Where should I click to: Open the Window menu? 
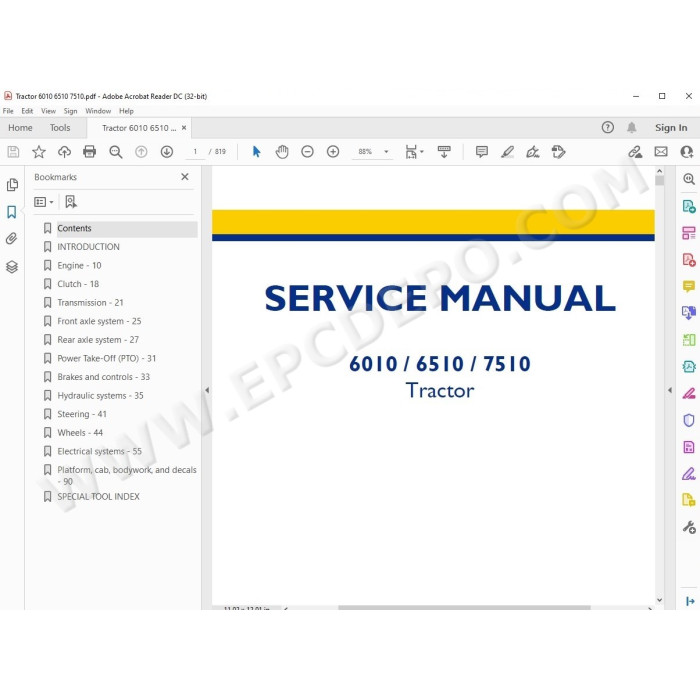click(x=98, y=111)
